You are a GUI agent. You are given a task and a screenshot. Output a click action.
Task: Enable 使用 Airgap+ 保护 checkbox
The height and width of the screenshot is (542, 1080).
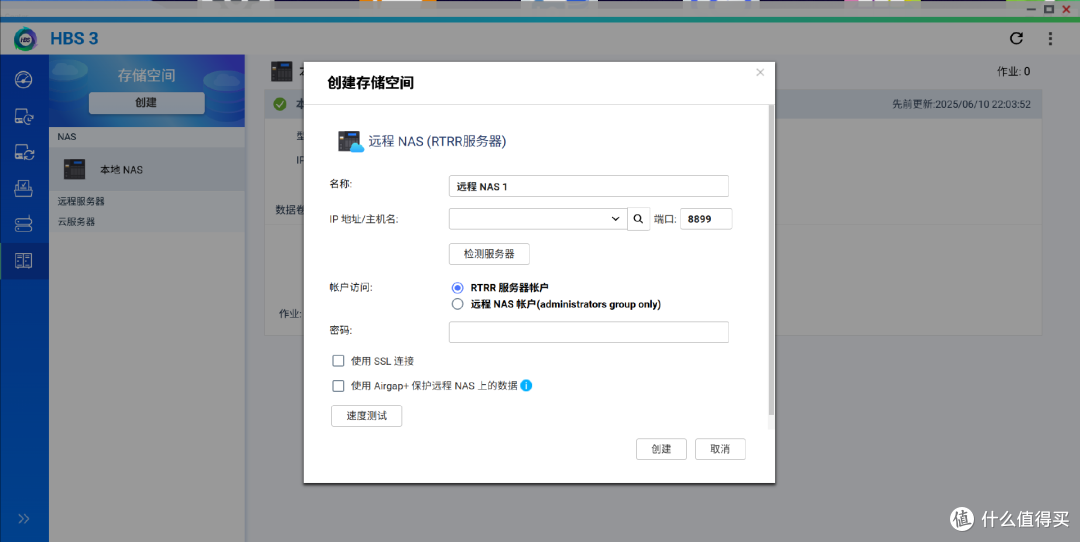(x=338, y=386)
